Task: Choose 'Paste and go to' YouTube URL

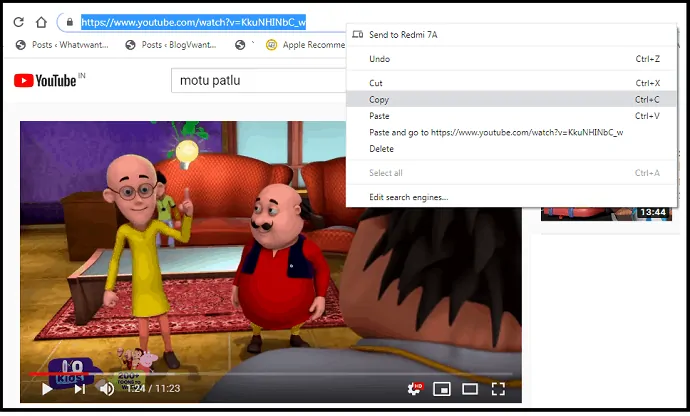Action: point(511,133)
